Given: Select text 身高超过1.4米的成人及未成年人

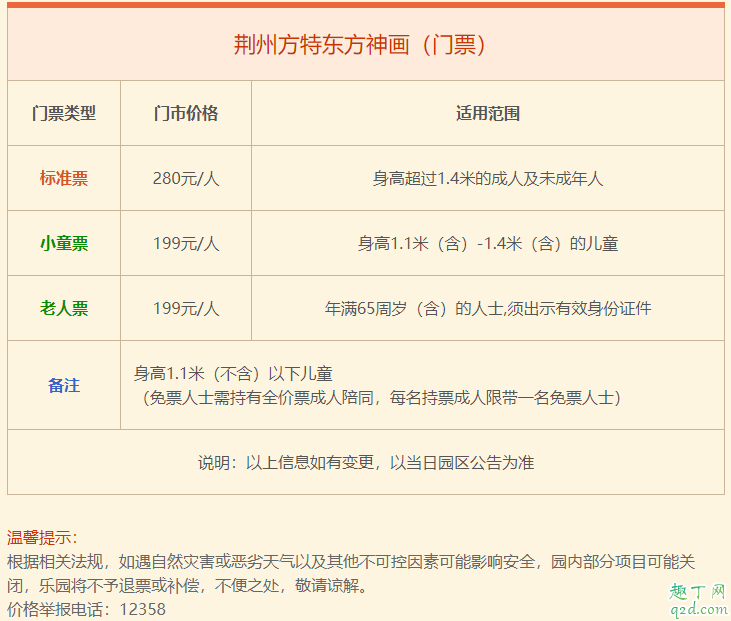Looking at the screenshot, I should 488,178.
